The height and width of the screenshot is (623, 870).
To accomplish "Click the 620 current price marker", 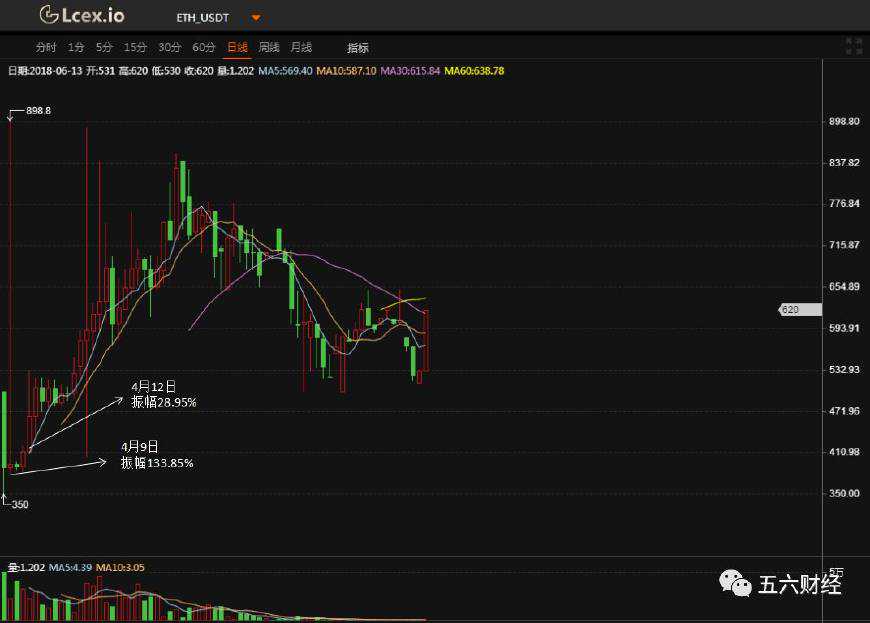I will point(792,310).
